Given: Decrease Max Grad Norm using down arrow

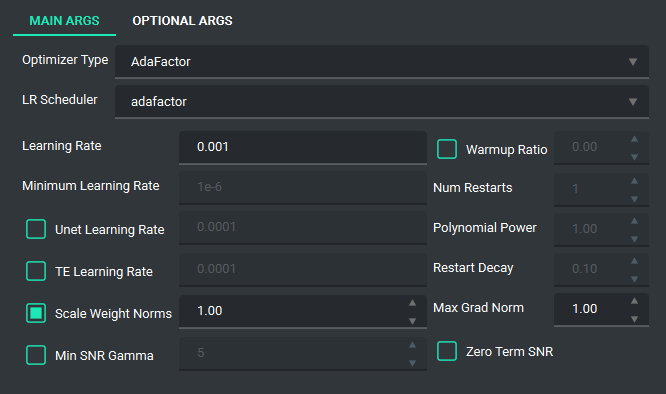Looking at the screenshot, I should click(634, 319).
